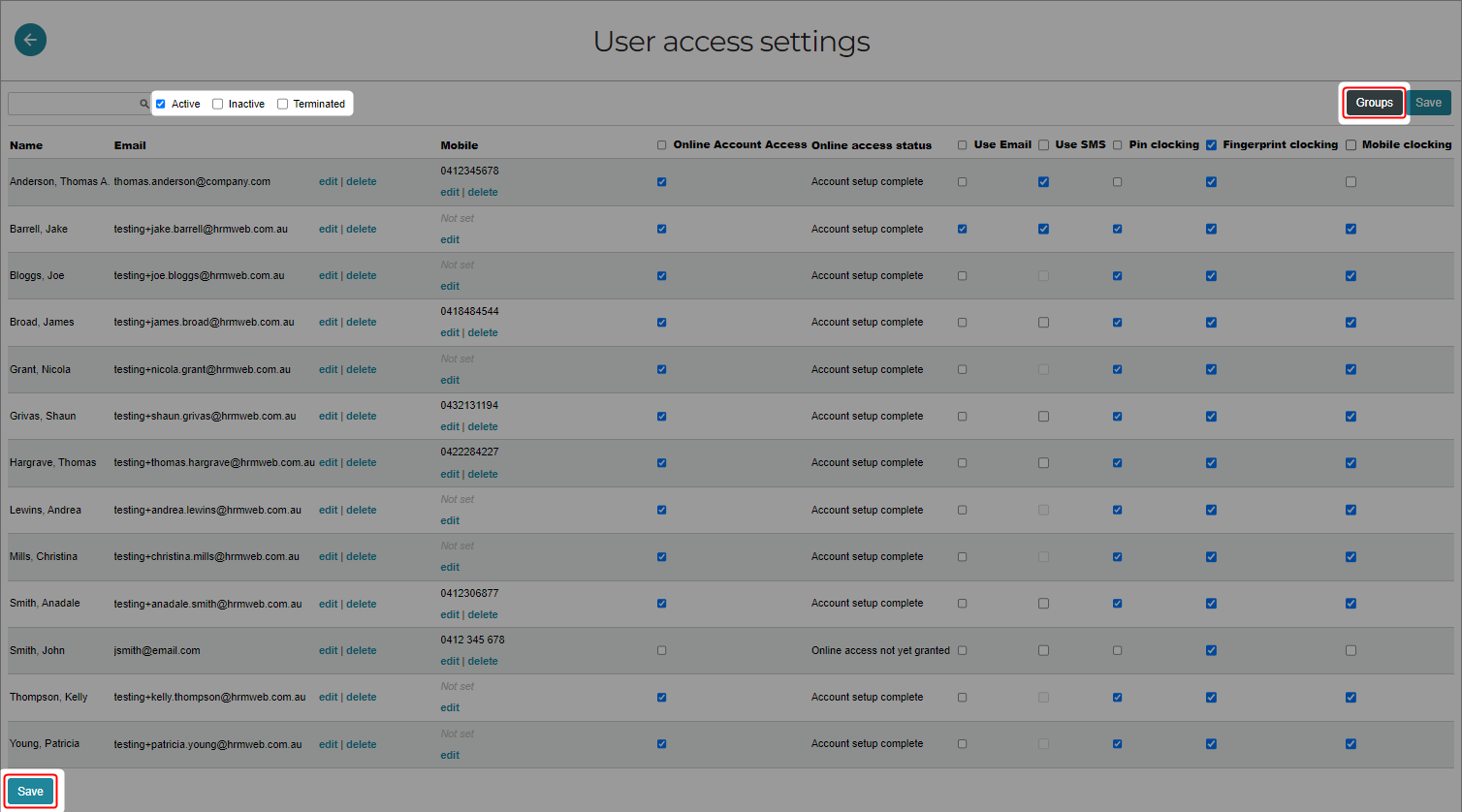
Task: Enable Use Email for Barrell, Jake
Action: coord(962,230)
